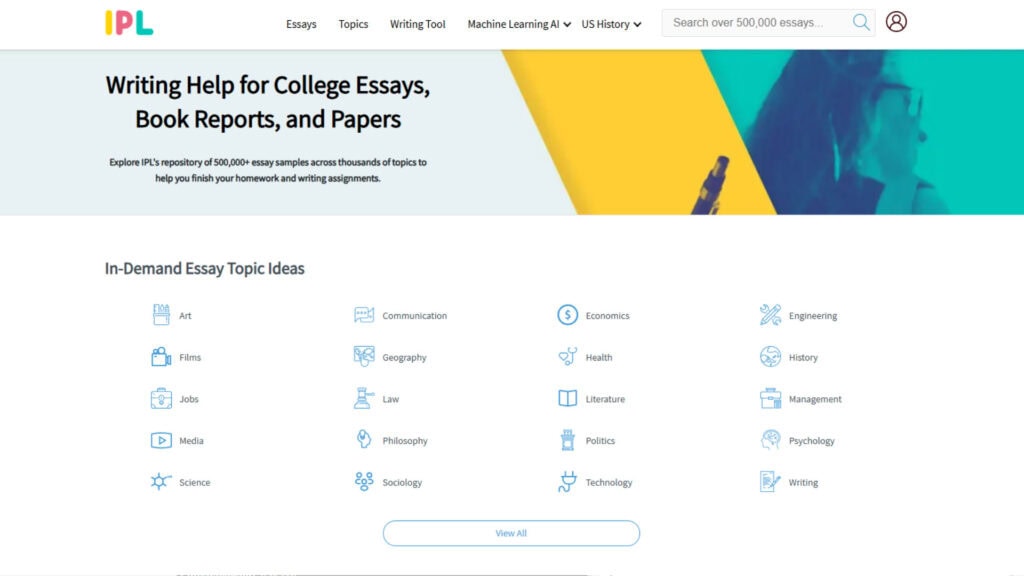Click the Jobs briefcase icon
The height and width of the screenshot is (576, 1024).
click(x=161, y=398)
